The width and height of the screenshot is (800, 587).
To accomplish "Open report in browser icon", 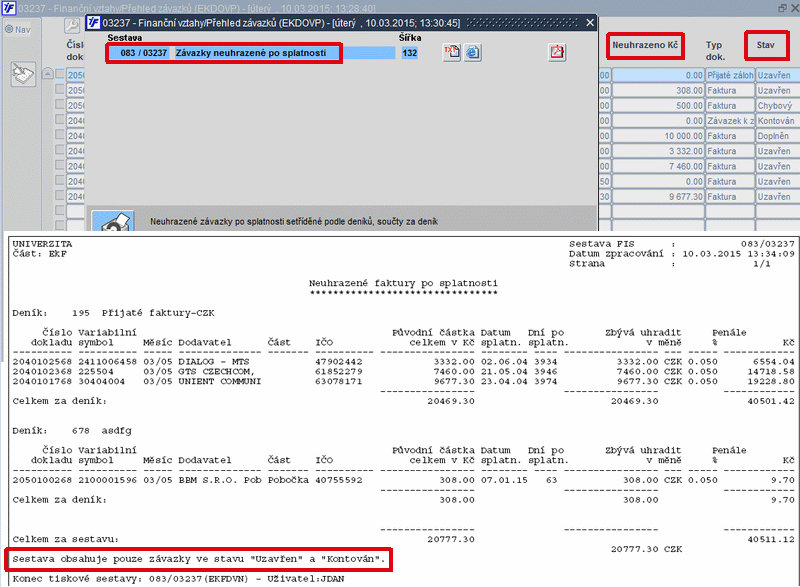I will click(473, 52).
